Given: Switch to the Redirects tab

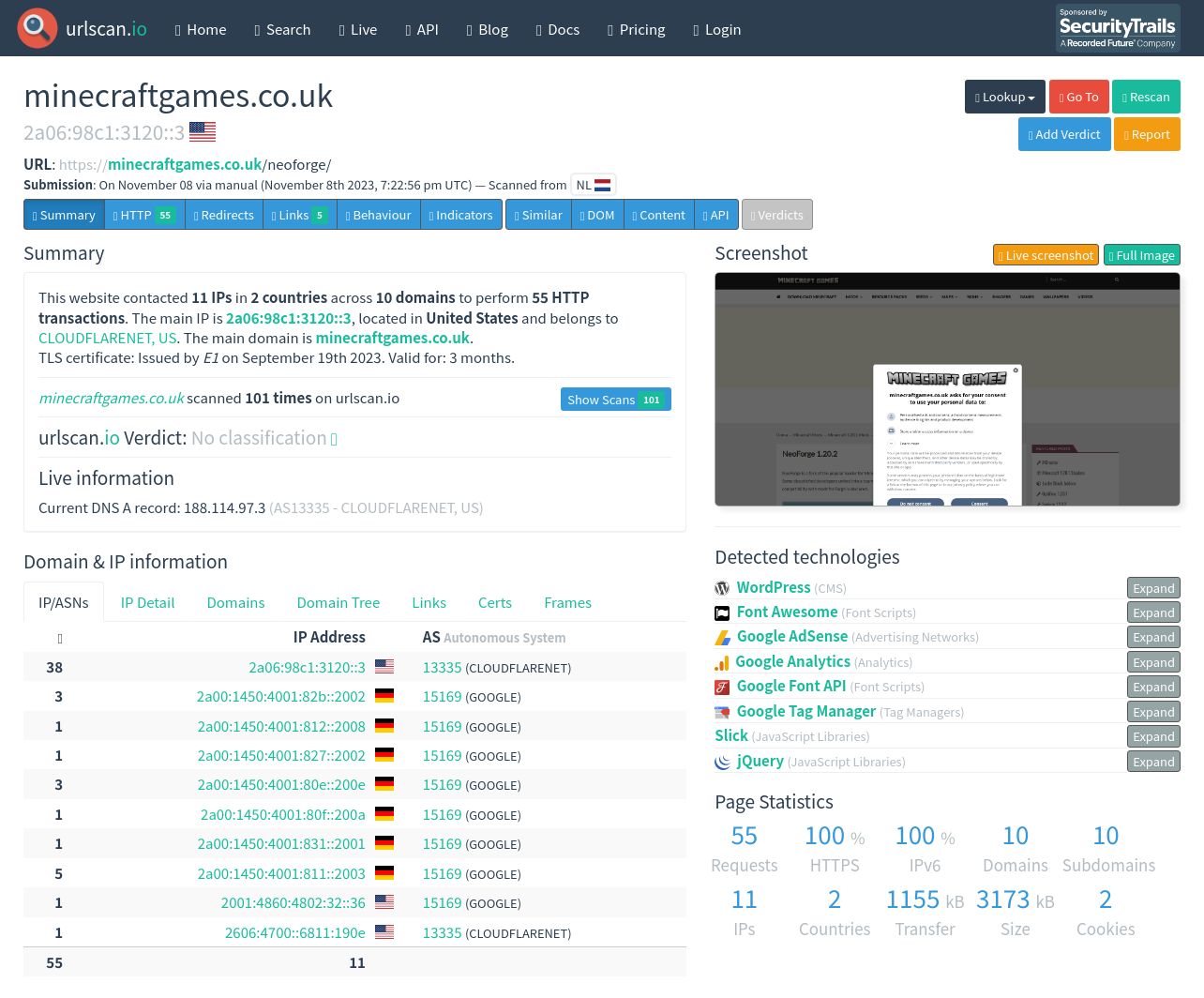Looking at the screenshot, I should 224,215.
